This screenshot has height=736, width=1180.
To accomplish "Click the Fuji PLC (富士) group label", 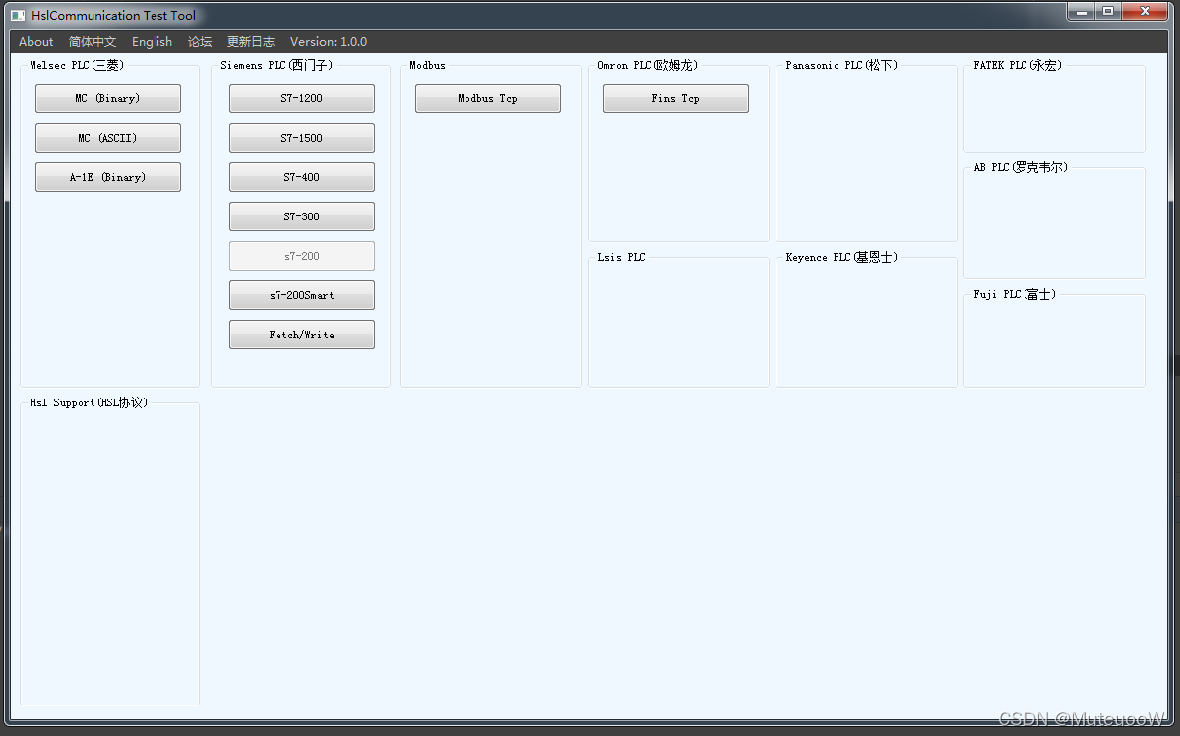I will point(1014,294).
